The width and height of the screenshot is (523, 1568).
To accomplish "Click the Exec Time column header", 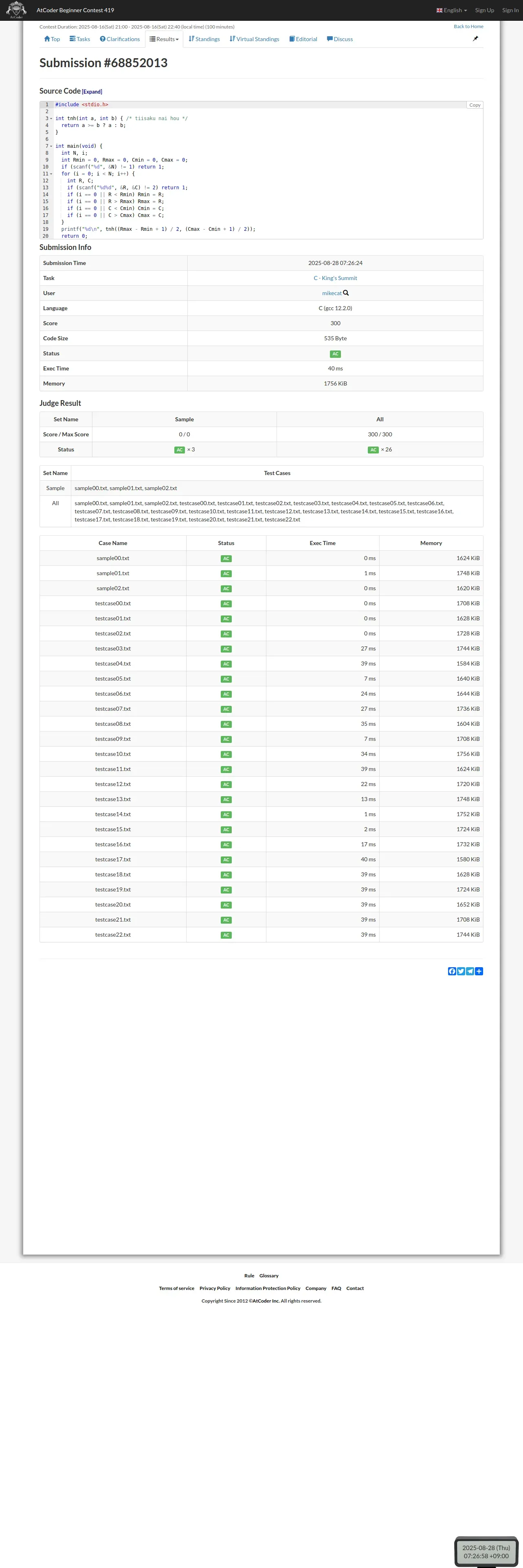I will [323, 543].
